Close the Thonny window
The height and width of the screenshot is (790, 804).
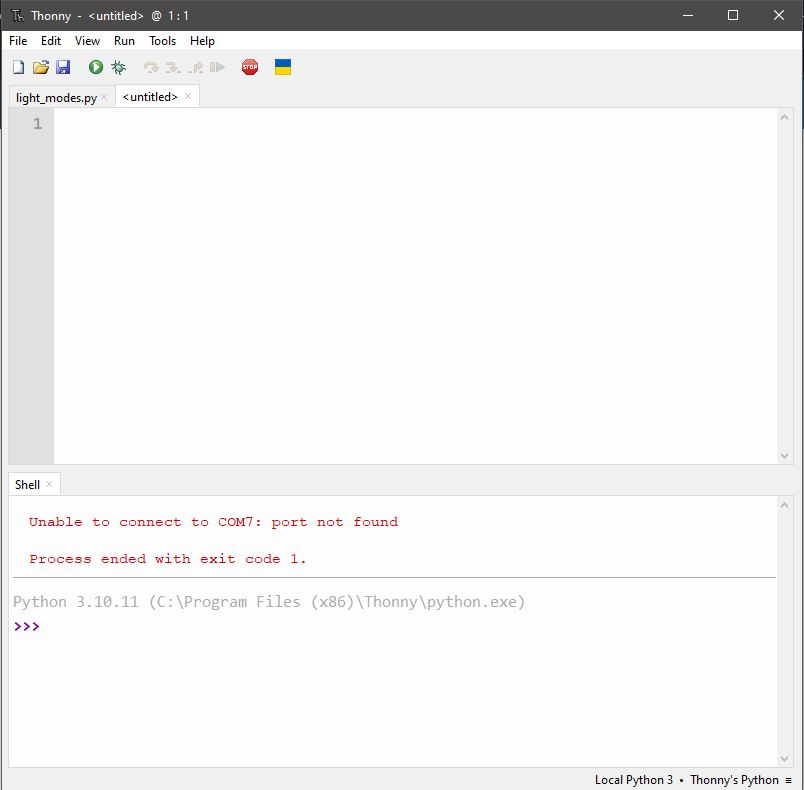coord(779,15)
